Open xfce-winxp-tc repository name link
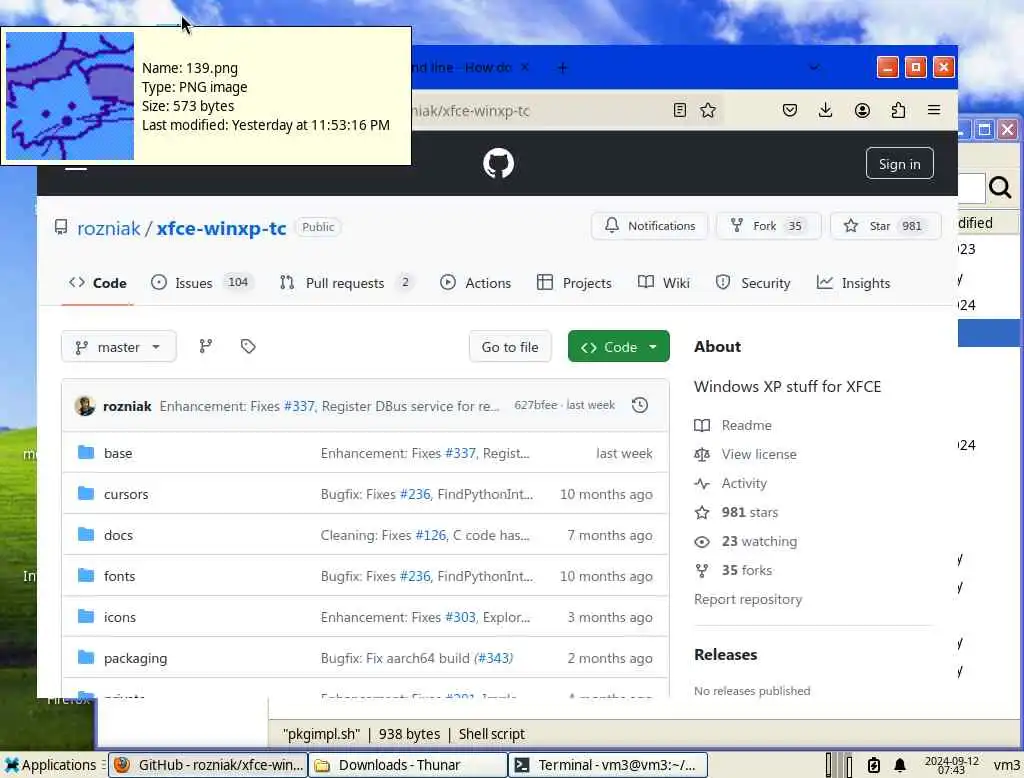The height and width of the screenshot is (778, 1024). pos(221,228)
